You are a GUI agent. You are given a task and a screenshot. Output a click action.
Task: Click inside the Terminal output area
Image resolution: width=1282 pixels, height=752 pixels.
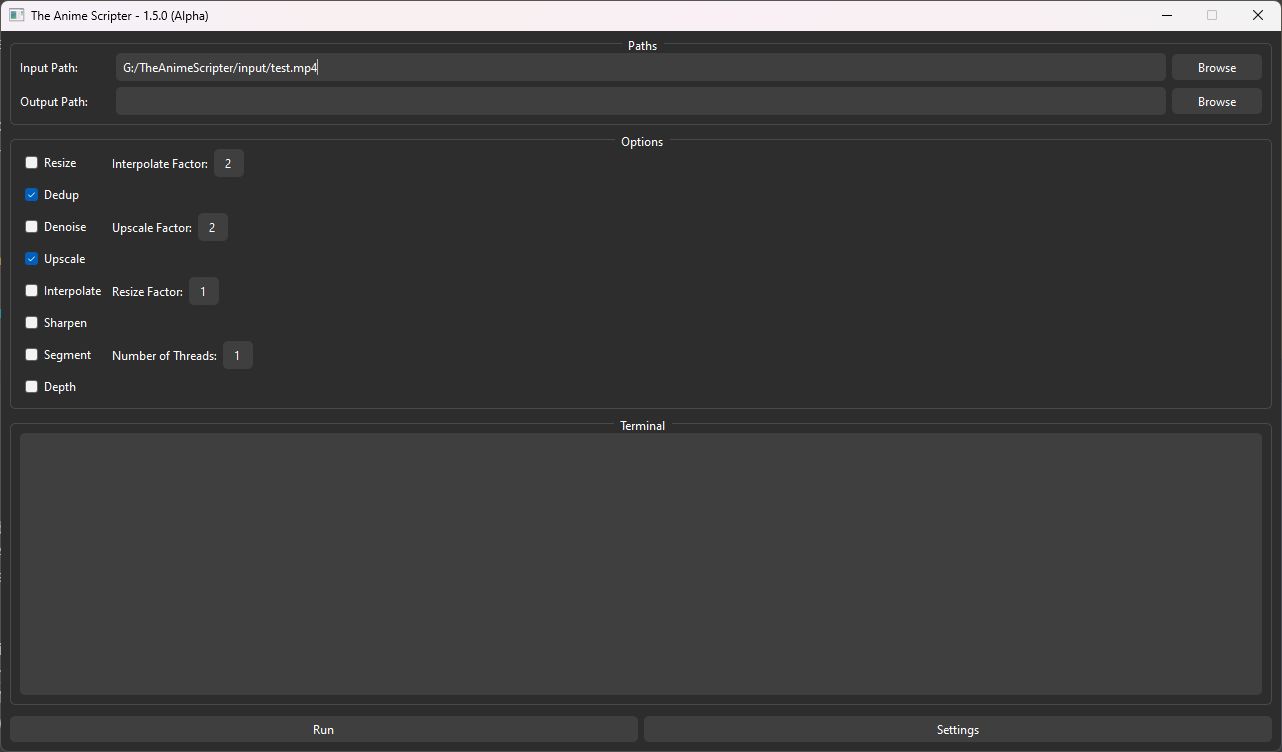click(x=640, y=563)
